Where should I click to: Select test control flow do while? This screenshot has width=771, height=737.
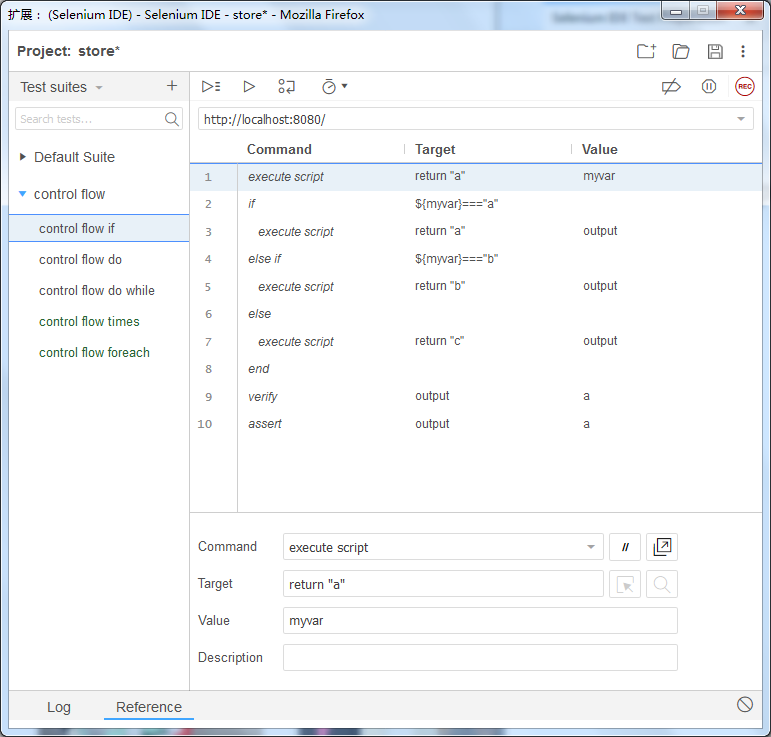[x=99, y=290]
